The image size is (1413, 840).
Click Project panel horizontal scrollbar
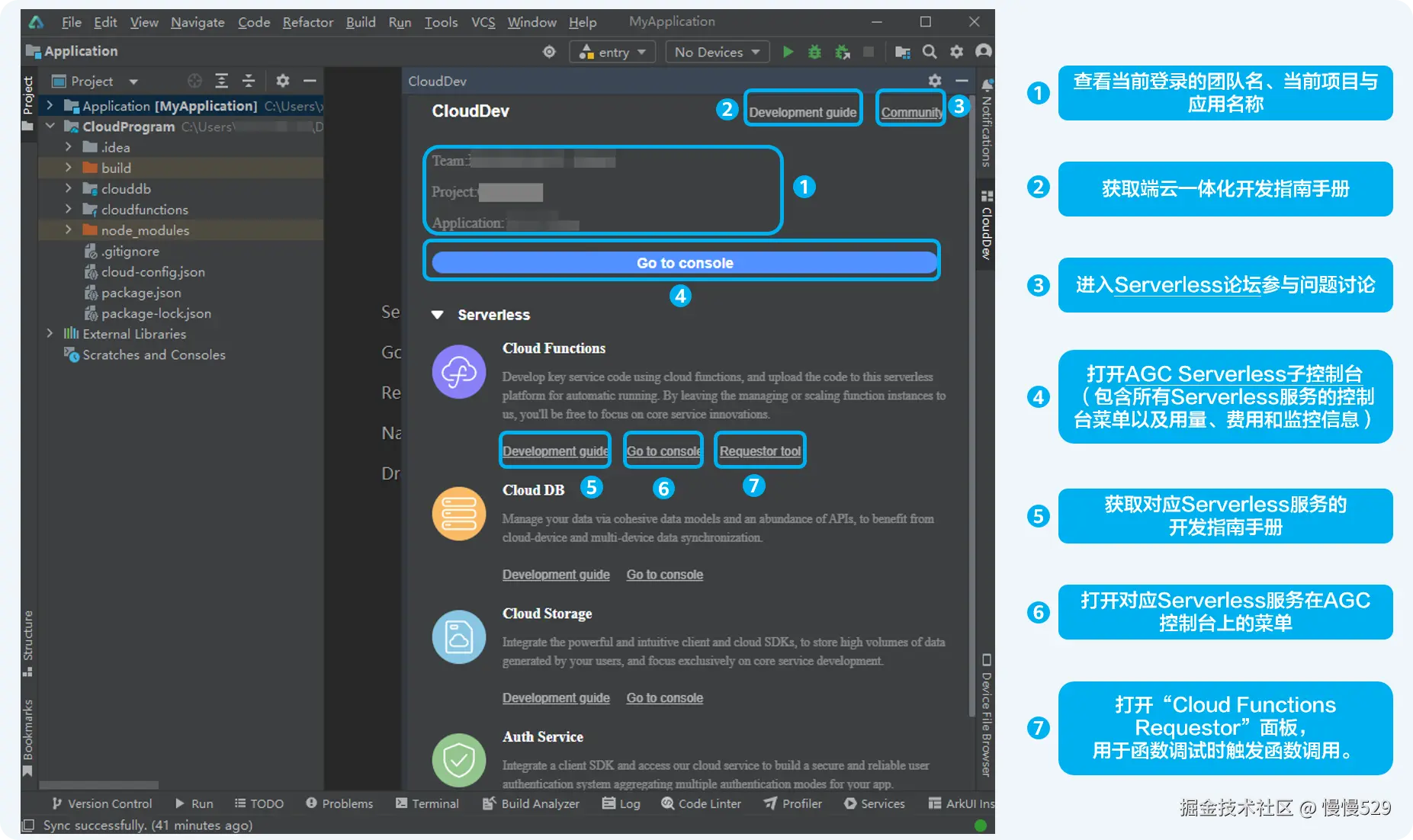click(99, 785)
